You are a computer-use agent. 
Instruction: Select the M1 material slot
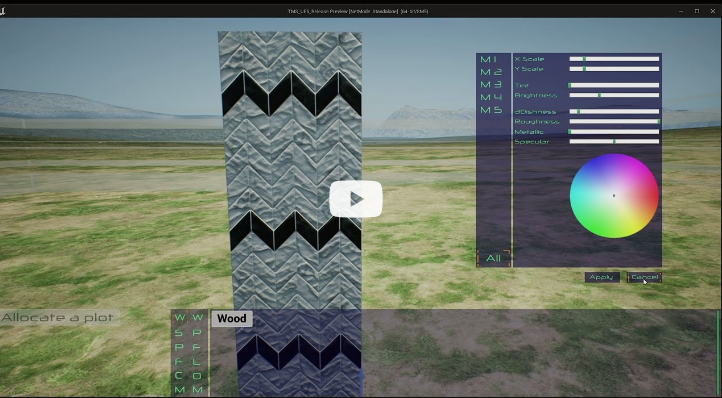(489, 59)
